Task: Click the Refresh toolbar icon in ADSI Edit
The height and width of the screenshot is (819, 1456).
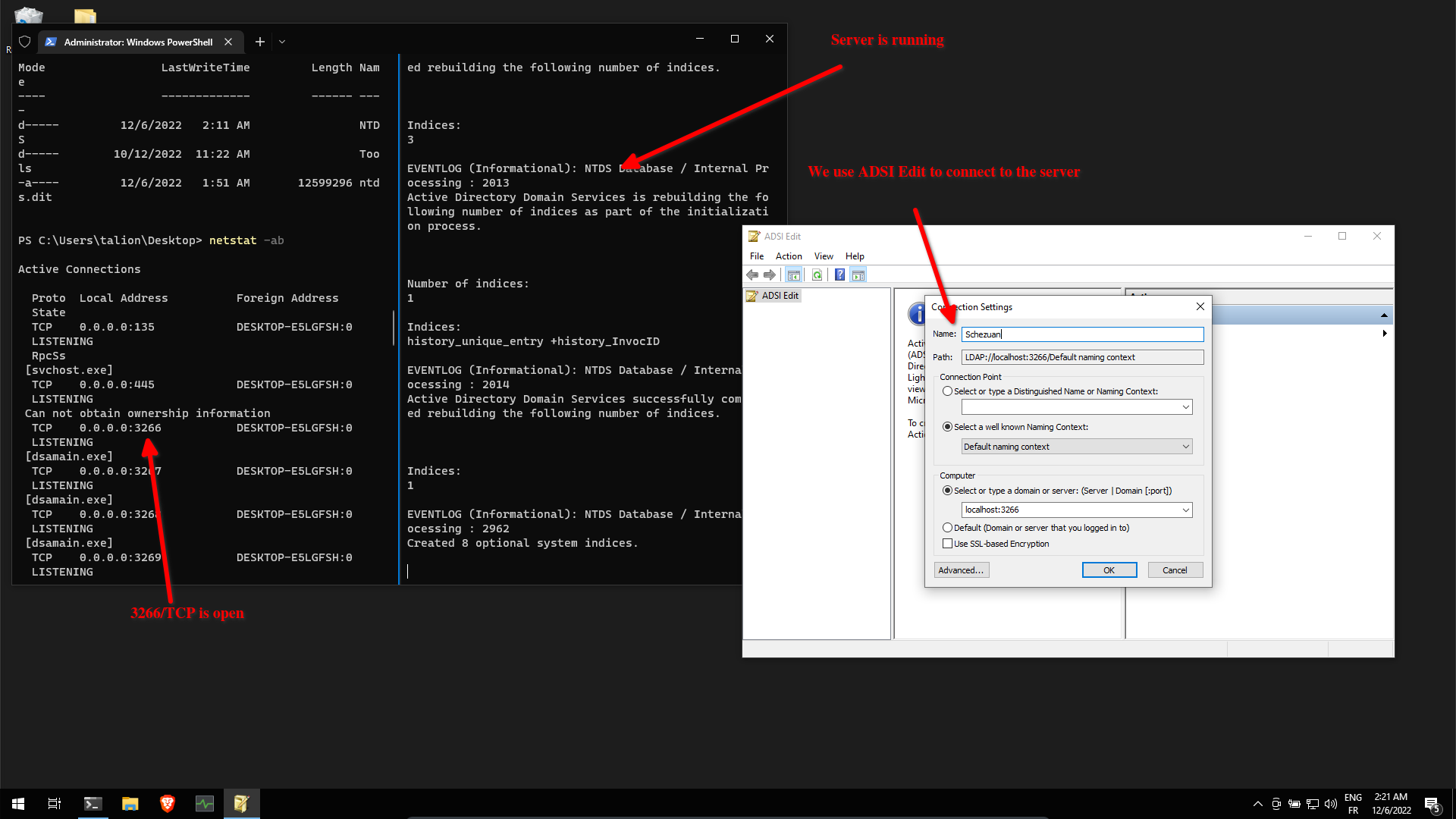Action: [817, 275]
